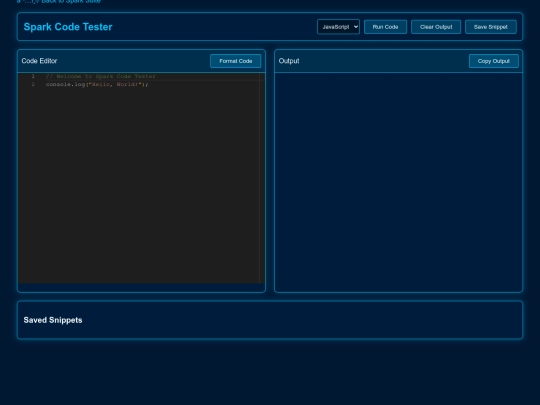Click line number 2 in the gutter
540x405 pixels.
pyautogui.click(x=33, y=84)
